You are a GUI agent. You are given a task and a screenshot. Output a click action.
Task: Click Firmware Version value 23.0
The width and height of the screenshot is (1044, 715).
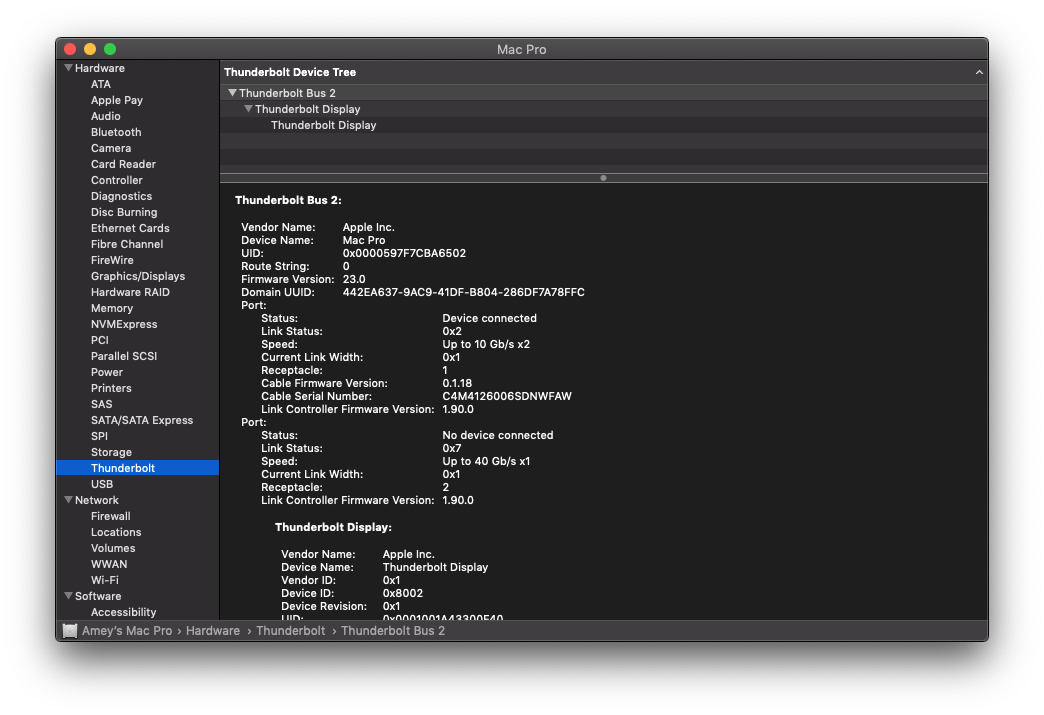[x=354, y=279]
